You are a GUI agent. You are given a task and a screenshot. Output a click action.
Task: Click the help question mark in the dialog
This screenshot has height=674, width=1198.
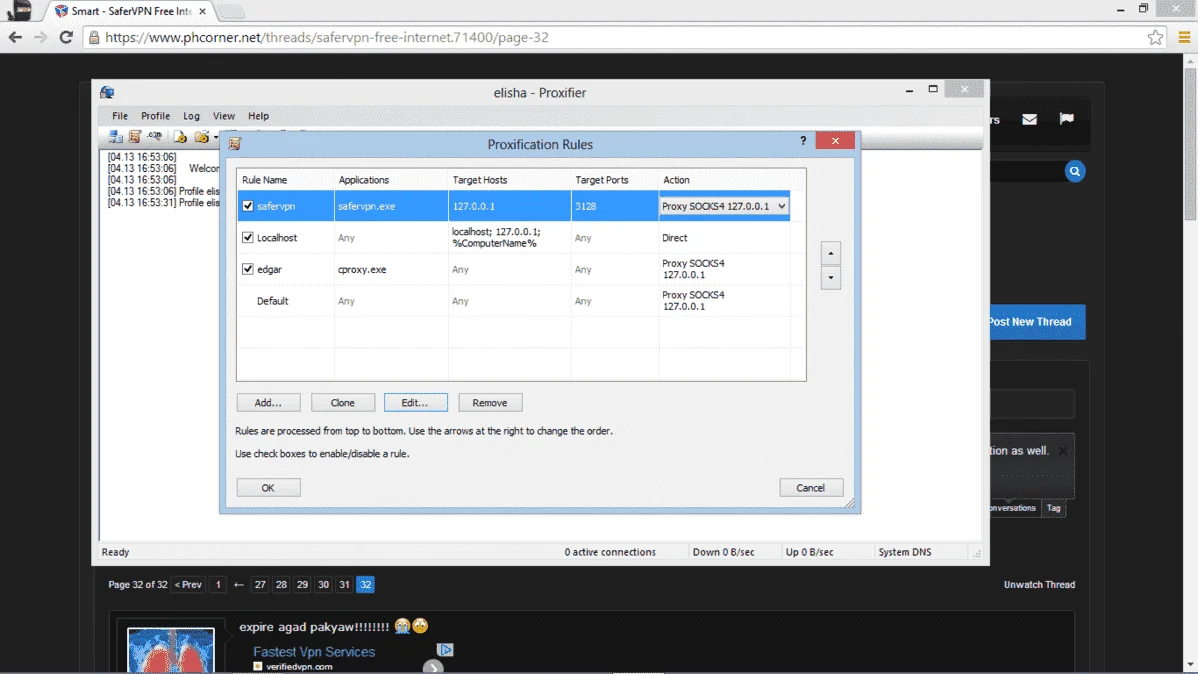tap(803, 141)
